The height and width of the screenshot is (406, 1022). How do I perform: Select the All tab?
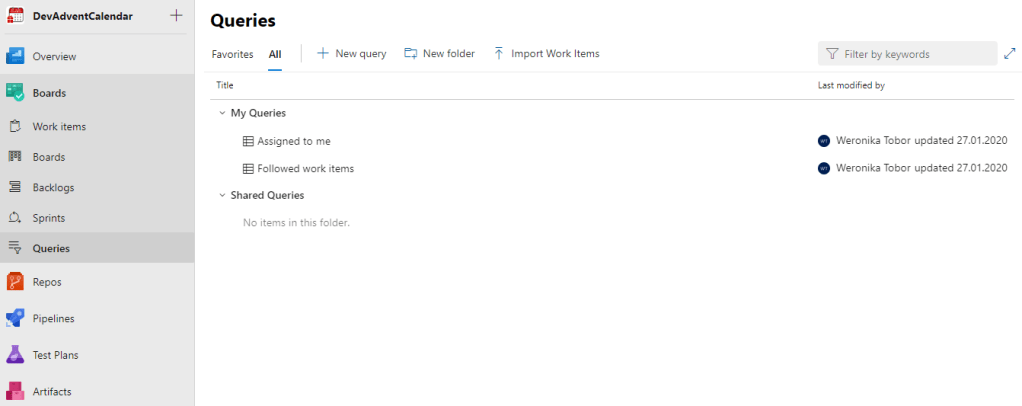click(x=275, y=54)
